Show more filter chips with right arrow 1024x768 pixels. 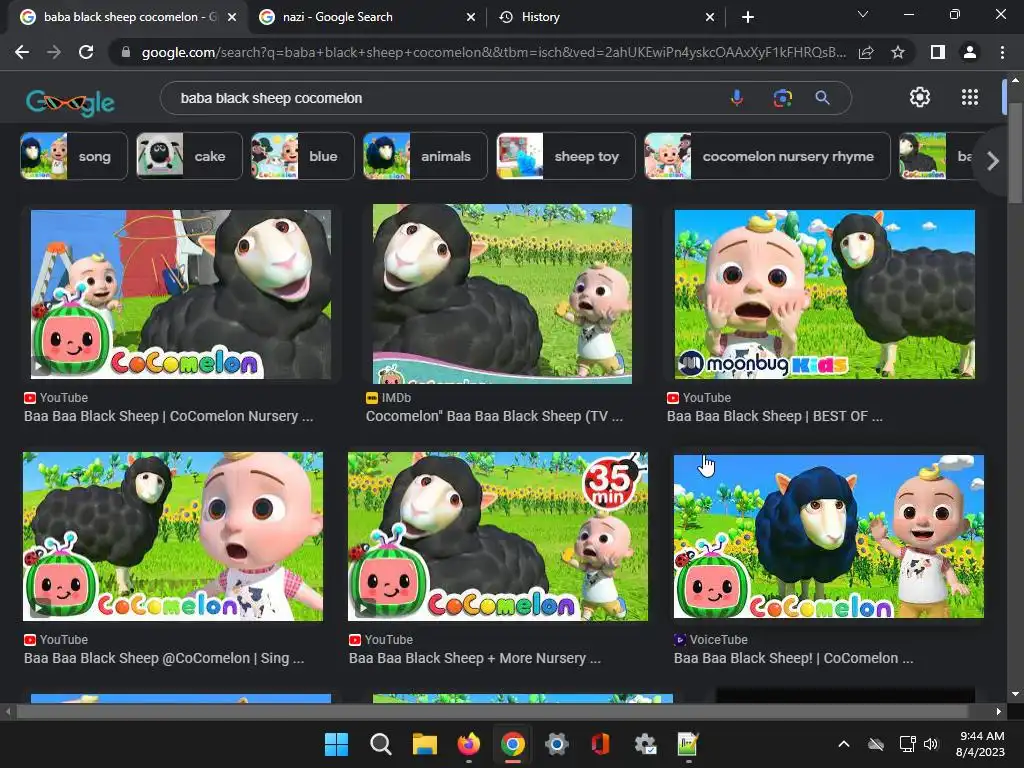tap(993, 161)
